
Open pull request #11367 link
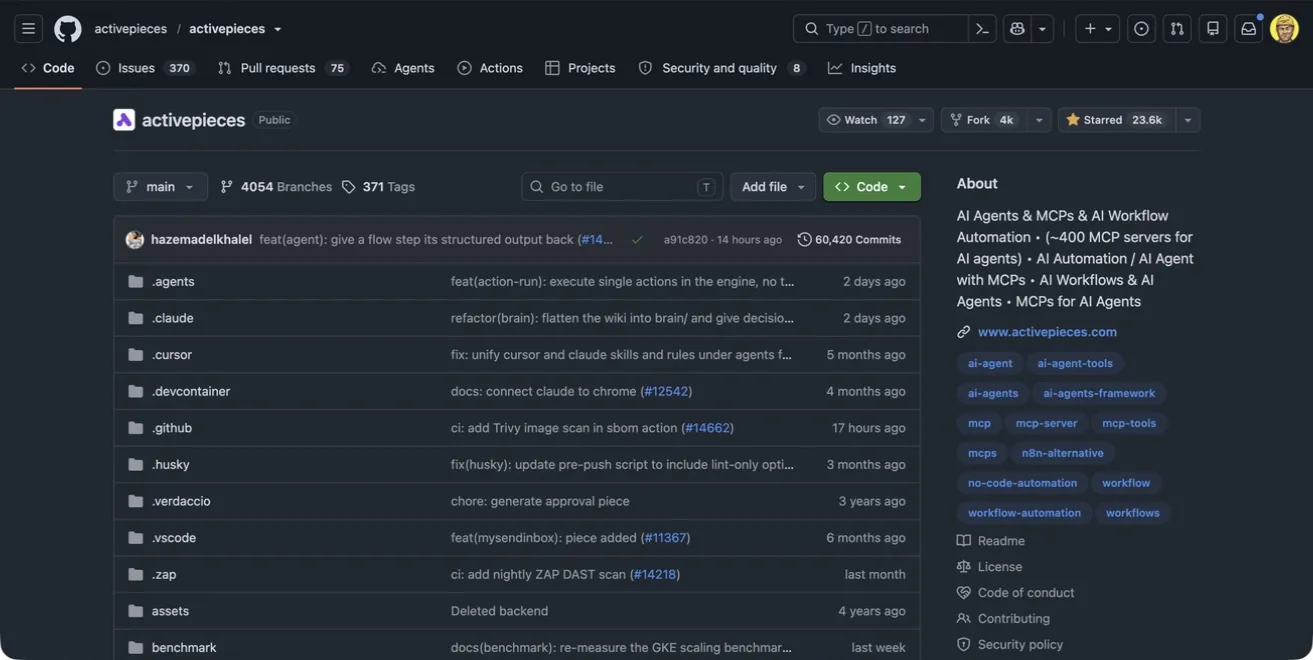click(x=665, y=538)
